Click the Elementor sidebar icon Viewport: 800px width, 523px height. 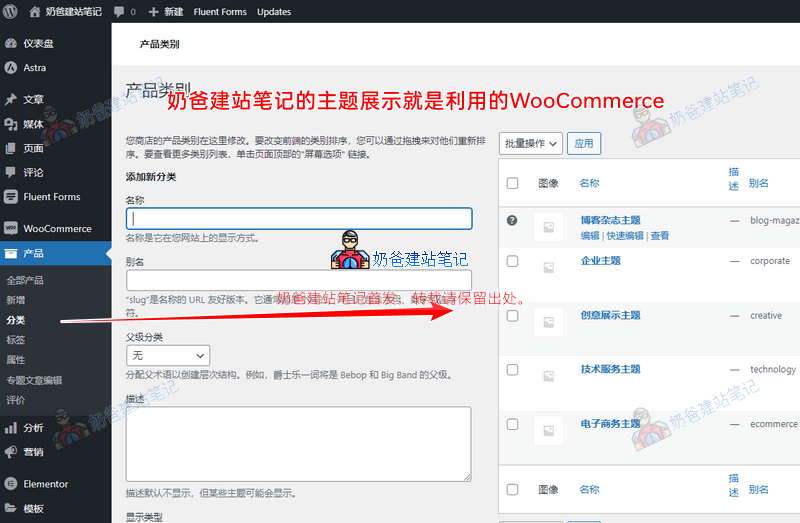coord(11,484)
